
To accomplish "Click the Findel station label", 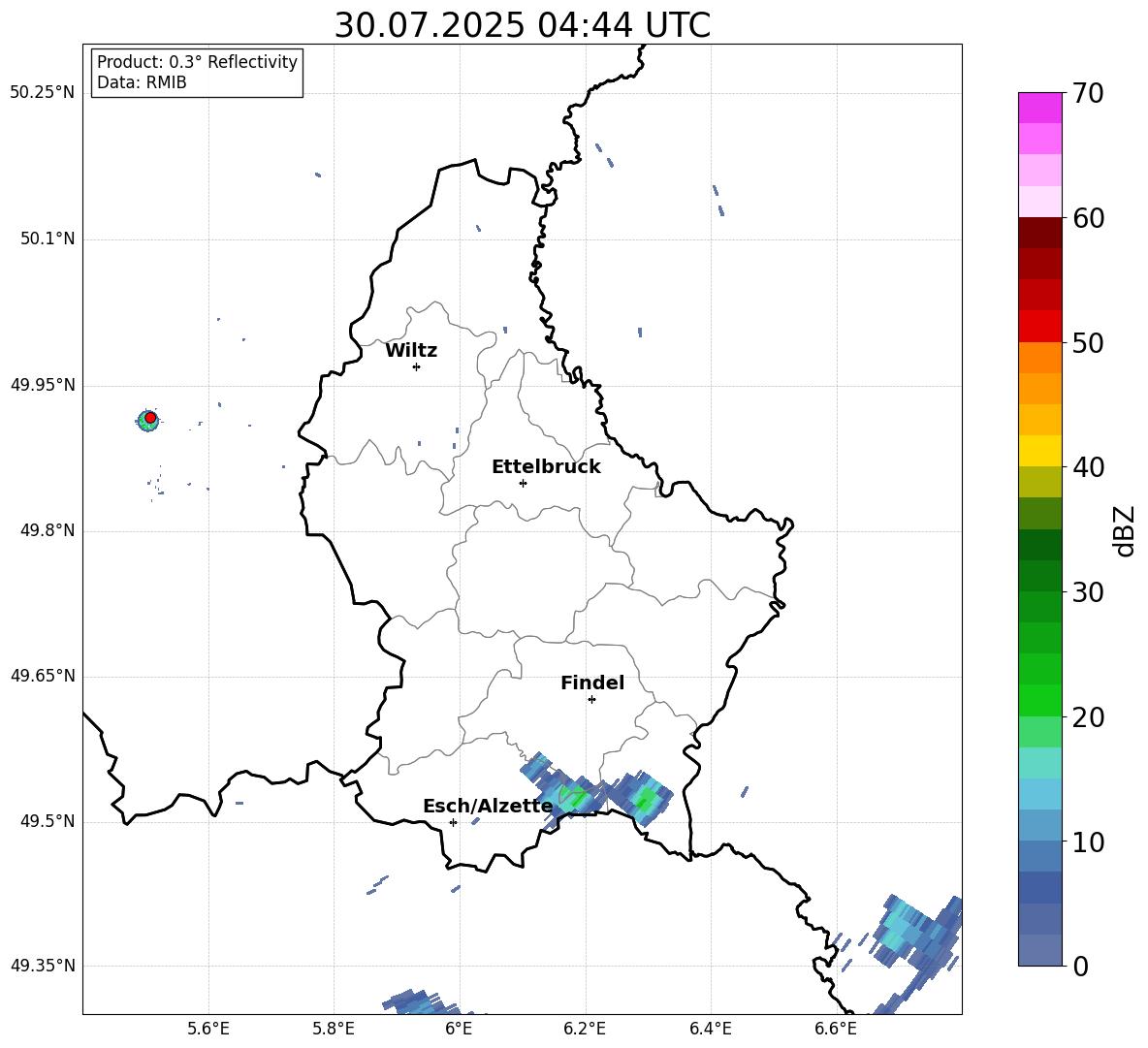I will (592, 683).
